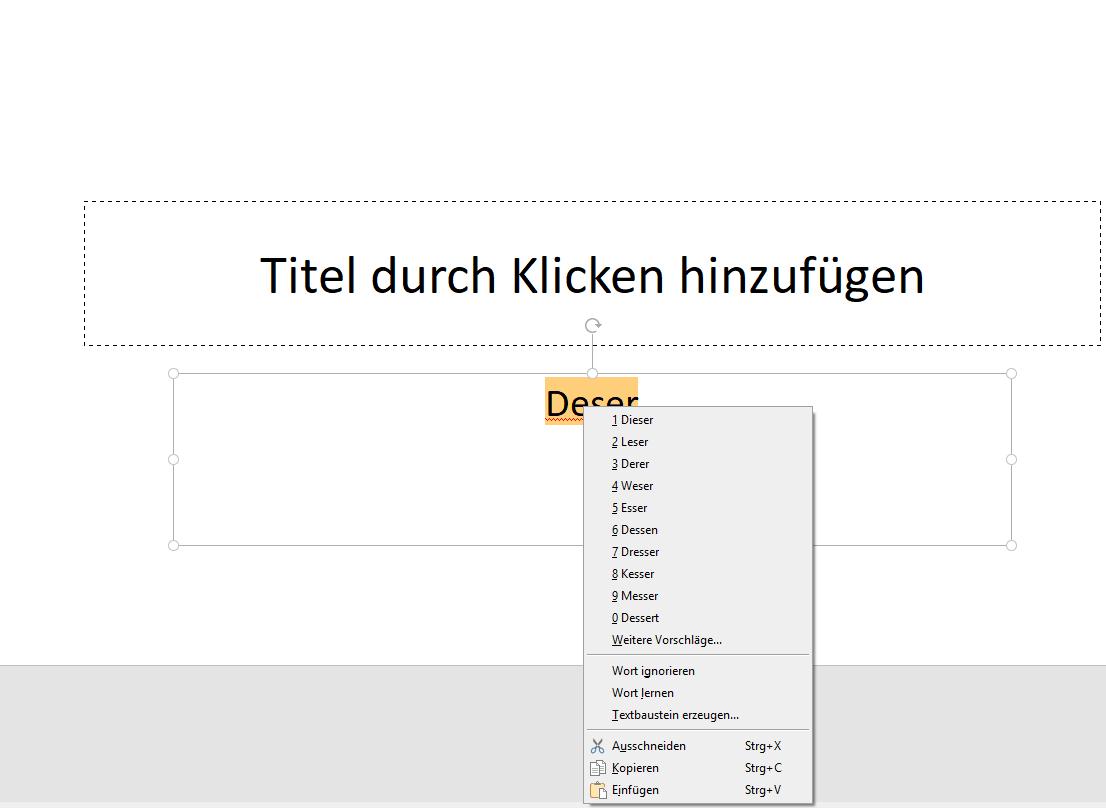Cut the text via 'Ausschneiden'
This screenshot has width=1106, height=808.
pyautogui.click(x=648, y=745)
